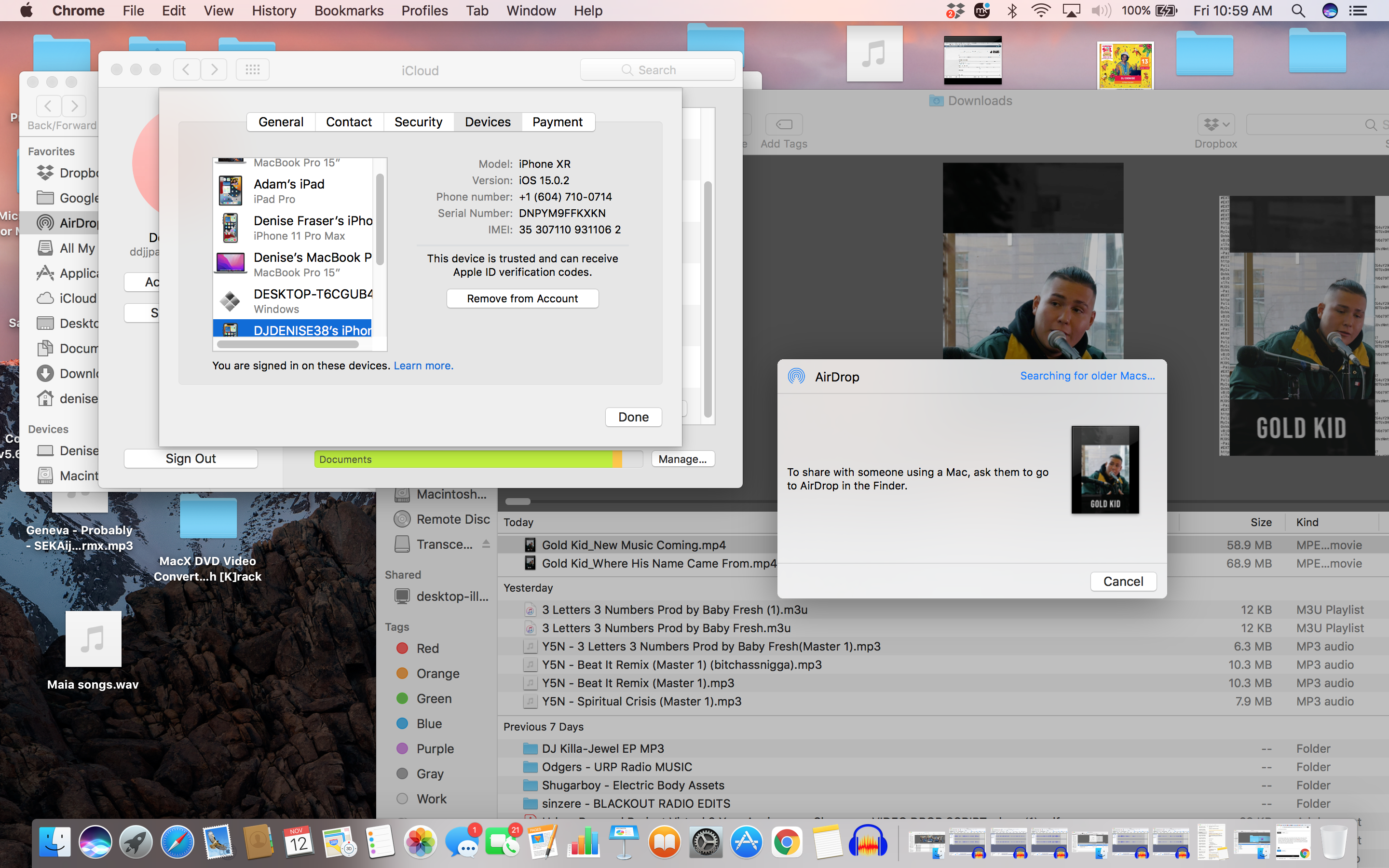1389x868 pixels.
Task: Open the Learn more link
Action: pos(423,366)
